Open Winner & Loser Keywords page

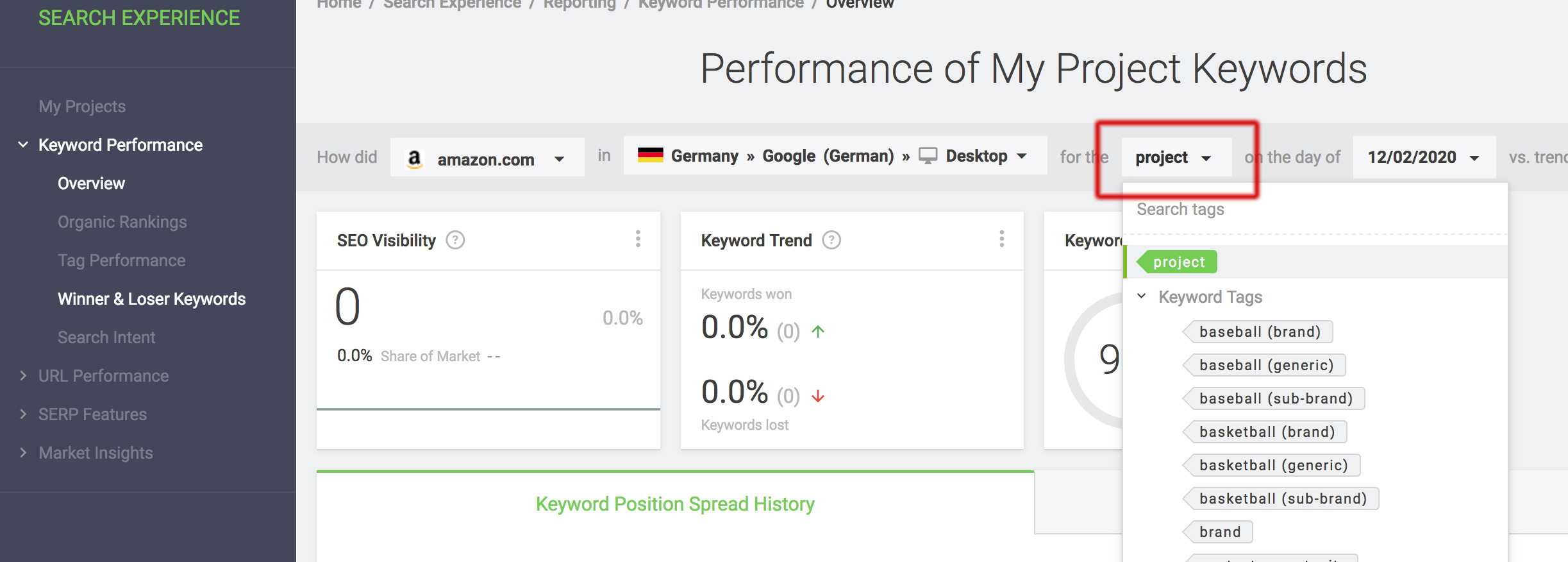[151, 299]
